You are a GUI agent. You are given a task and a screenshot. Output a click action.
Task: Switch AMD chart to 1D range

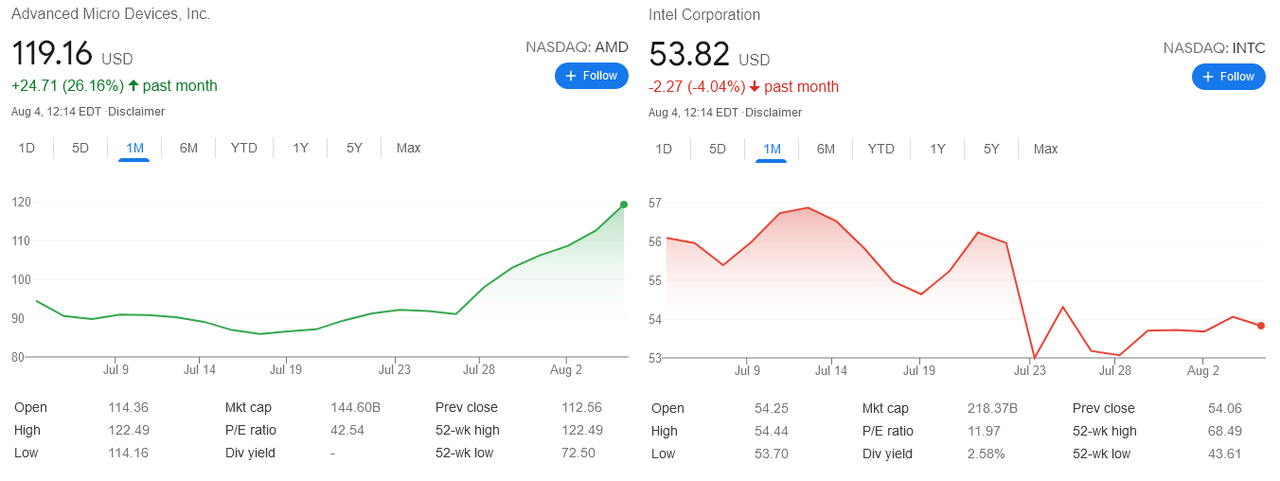[27, 148]
